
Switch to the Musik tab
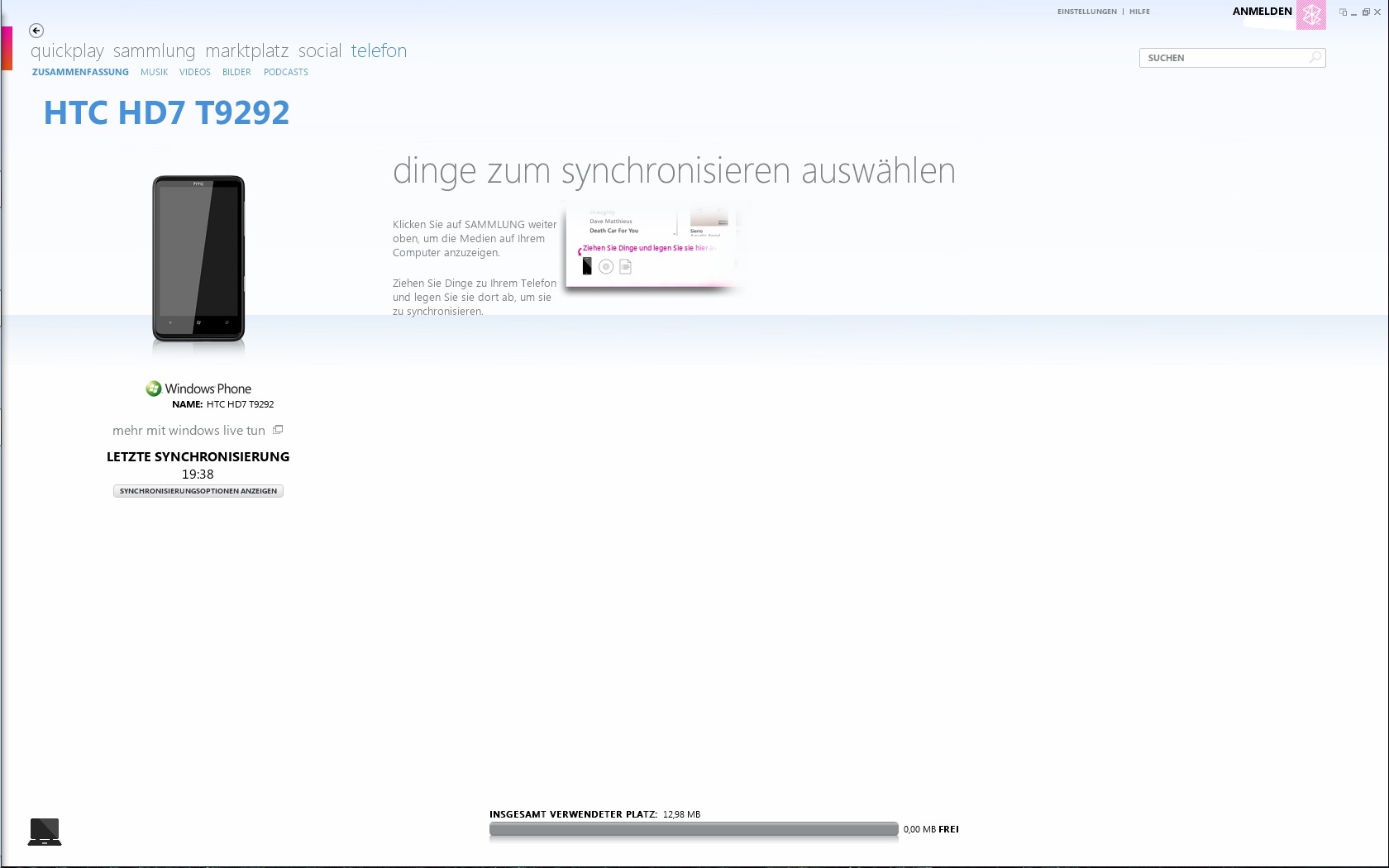coord(154,72)
